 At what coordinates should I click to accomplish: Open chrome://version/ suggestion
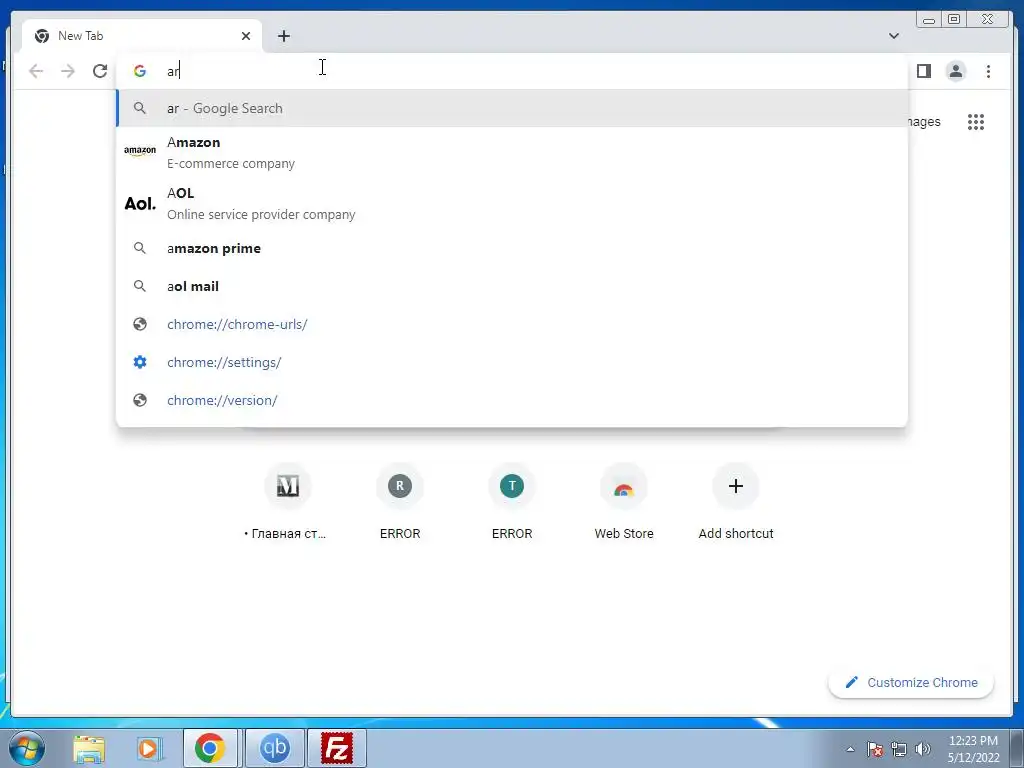[512, 400]
